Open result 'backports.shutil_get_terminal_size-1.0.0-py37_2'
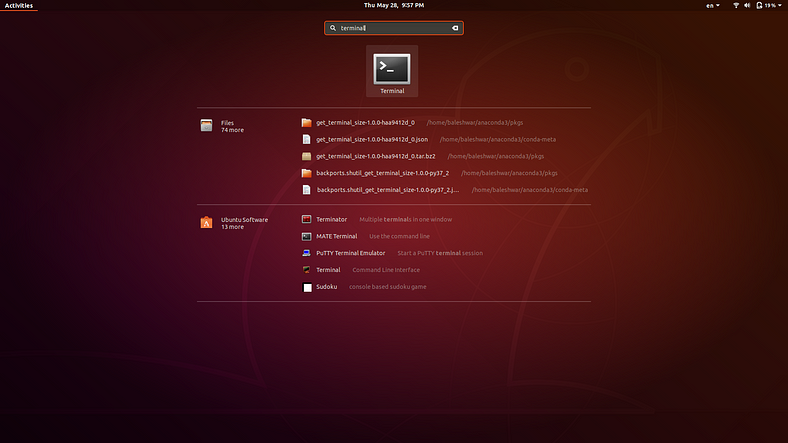This screenshot has width=788, height=443. pos(382,173)
